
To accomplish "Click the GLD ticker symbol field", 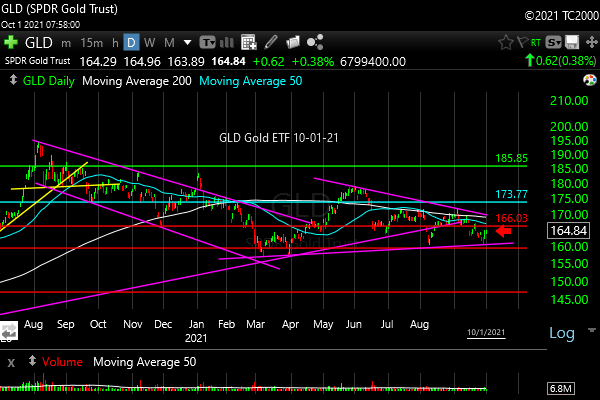I will [38, 42].
